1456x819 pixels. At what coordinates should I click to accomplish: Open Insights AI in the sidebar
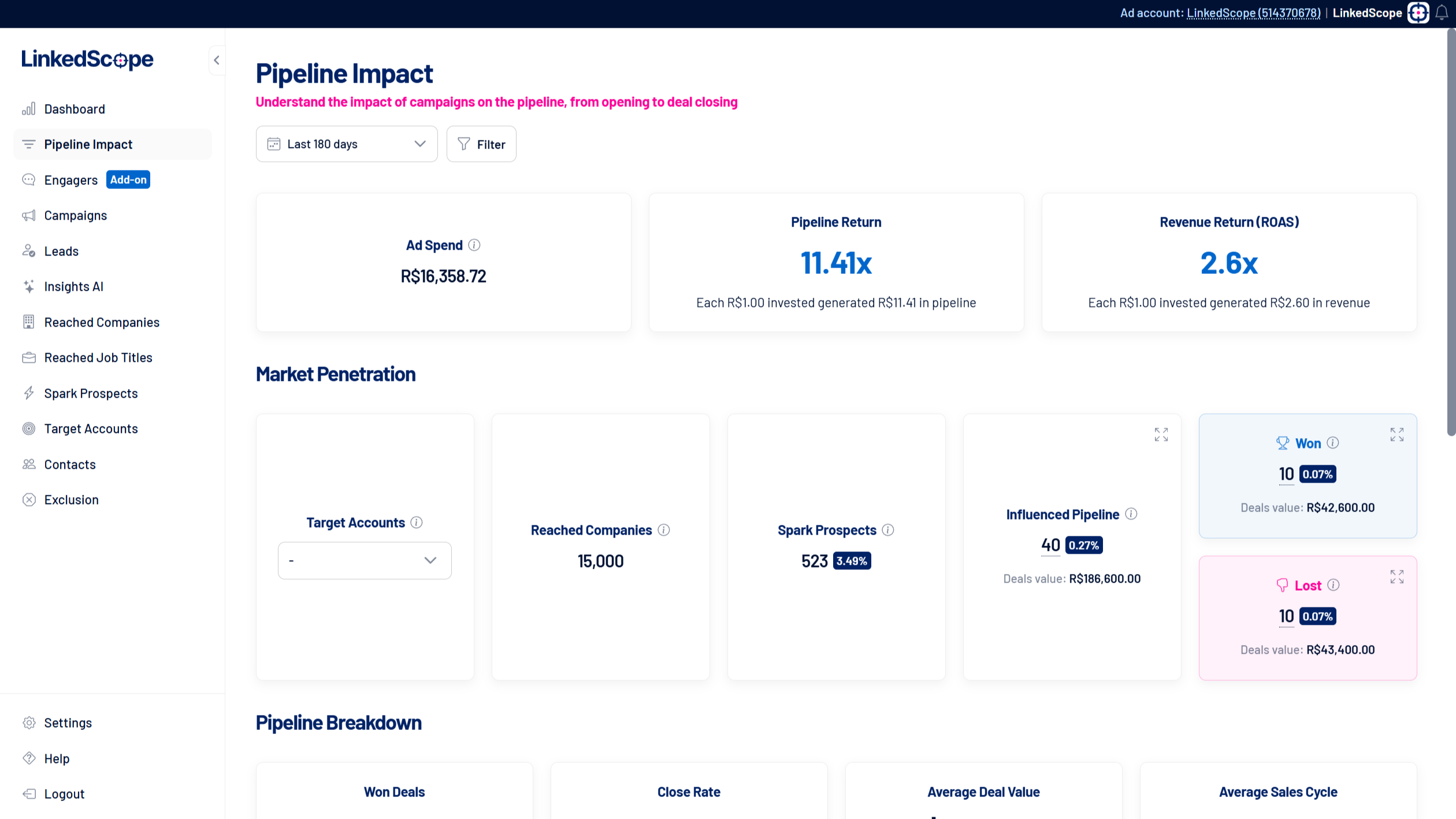(112, 286)
